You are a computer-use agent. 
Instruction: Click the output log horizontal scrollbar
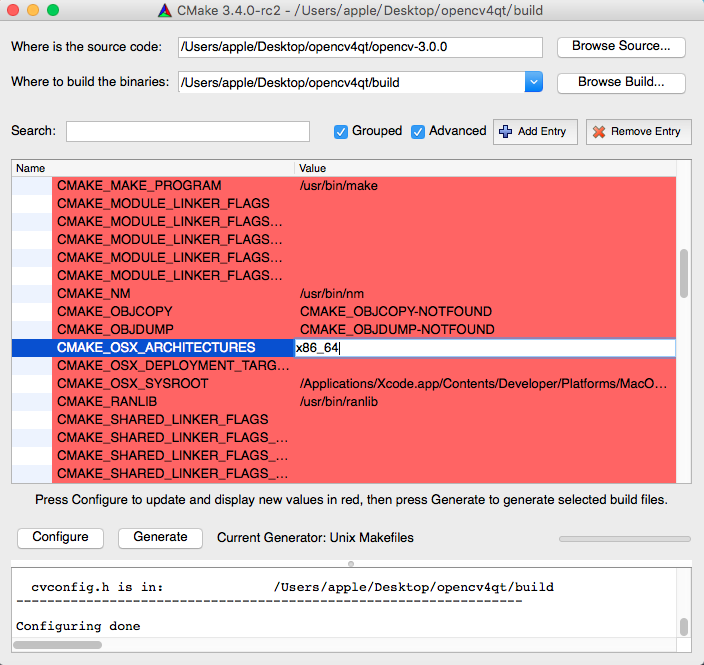point(57,645)
